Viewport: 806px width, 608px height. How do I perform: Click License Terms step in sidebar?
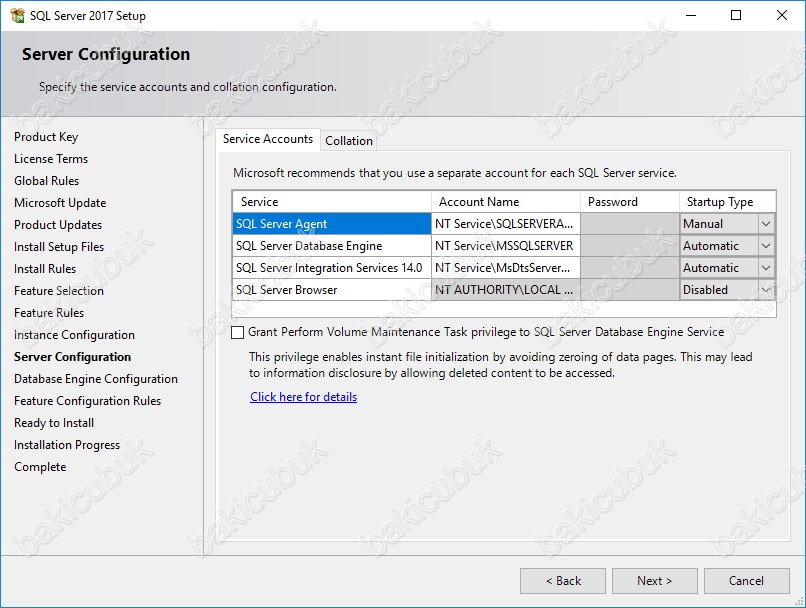coord(51,159)
